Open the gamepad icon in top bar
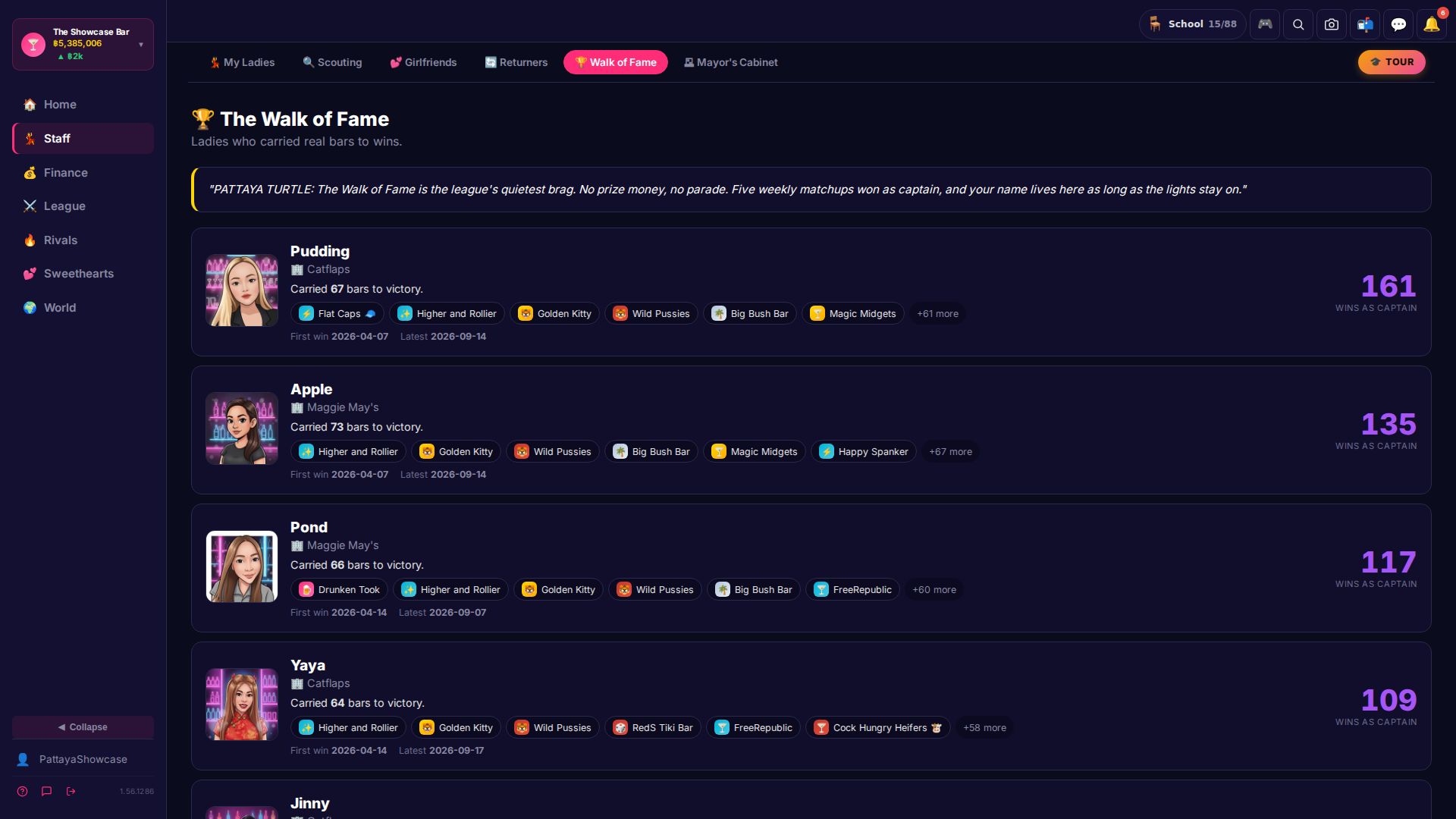The image size is (1456, 819). 1265,24
